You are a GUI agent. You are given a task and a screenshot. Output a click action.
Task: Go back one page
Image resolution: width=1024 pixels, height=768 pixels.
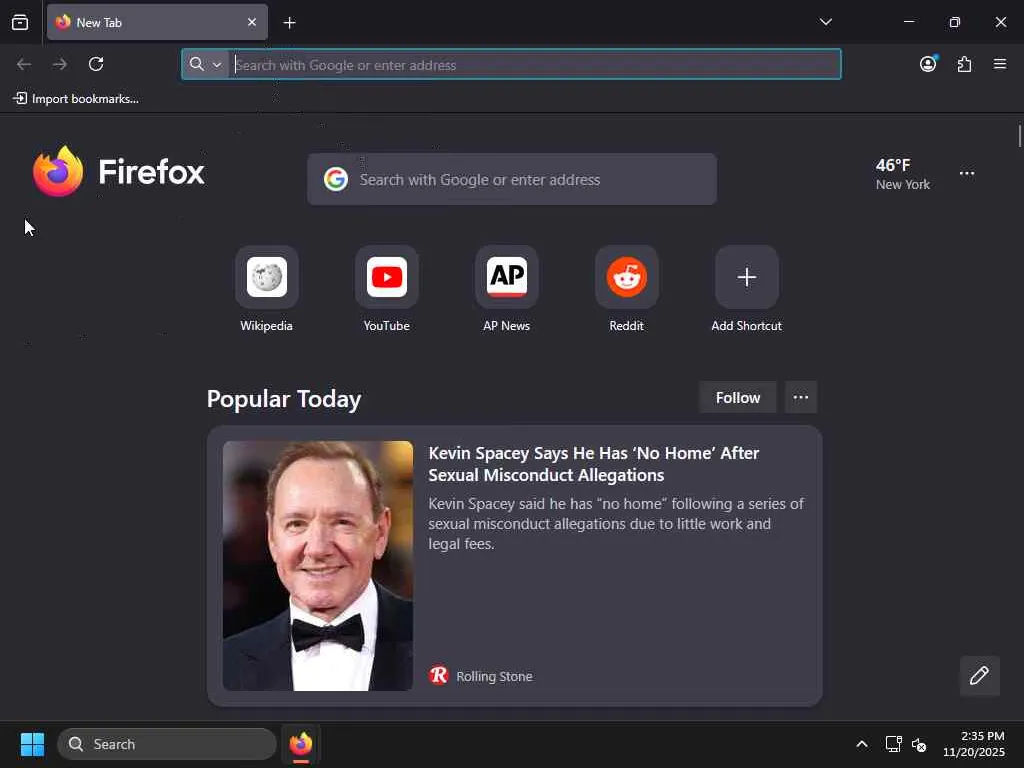coord(24,64)
